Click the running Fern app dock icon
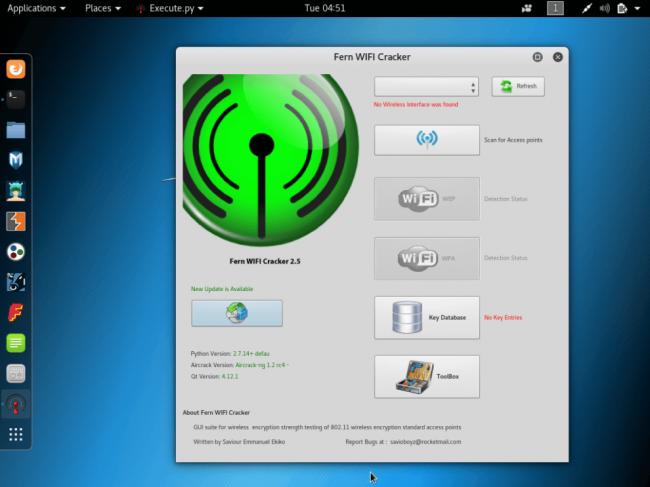The width and height of the screenshot is (650, 487). [16, 404]
